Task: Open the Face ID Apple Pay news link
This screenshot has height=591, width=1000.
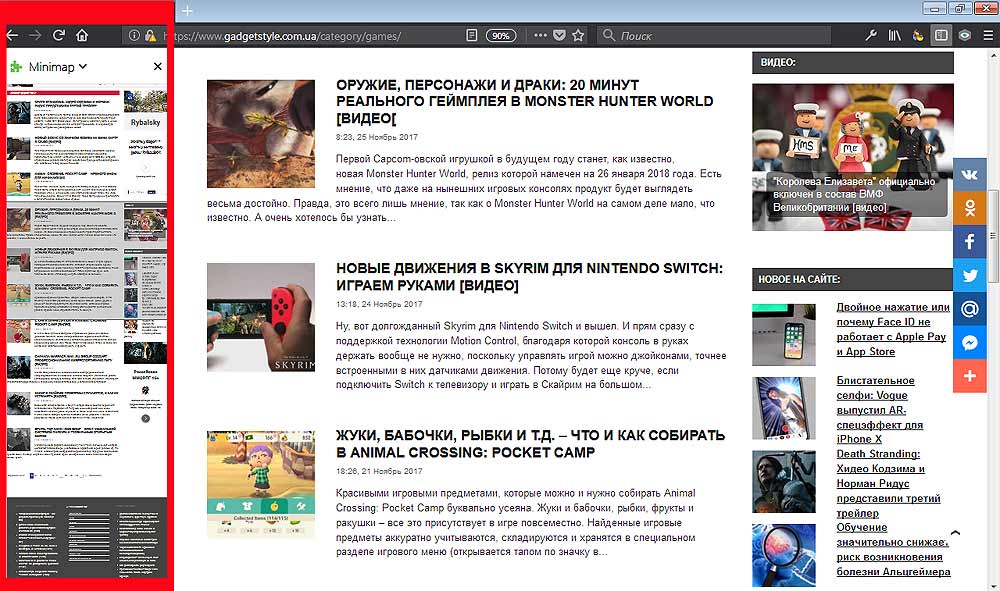Action: [x=893, y=329]
